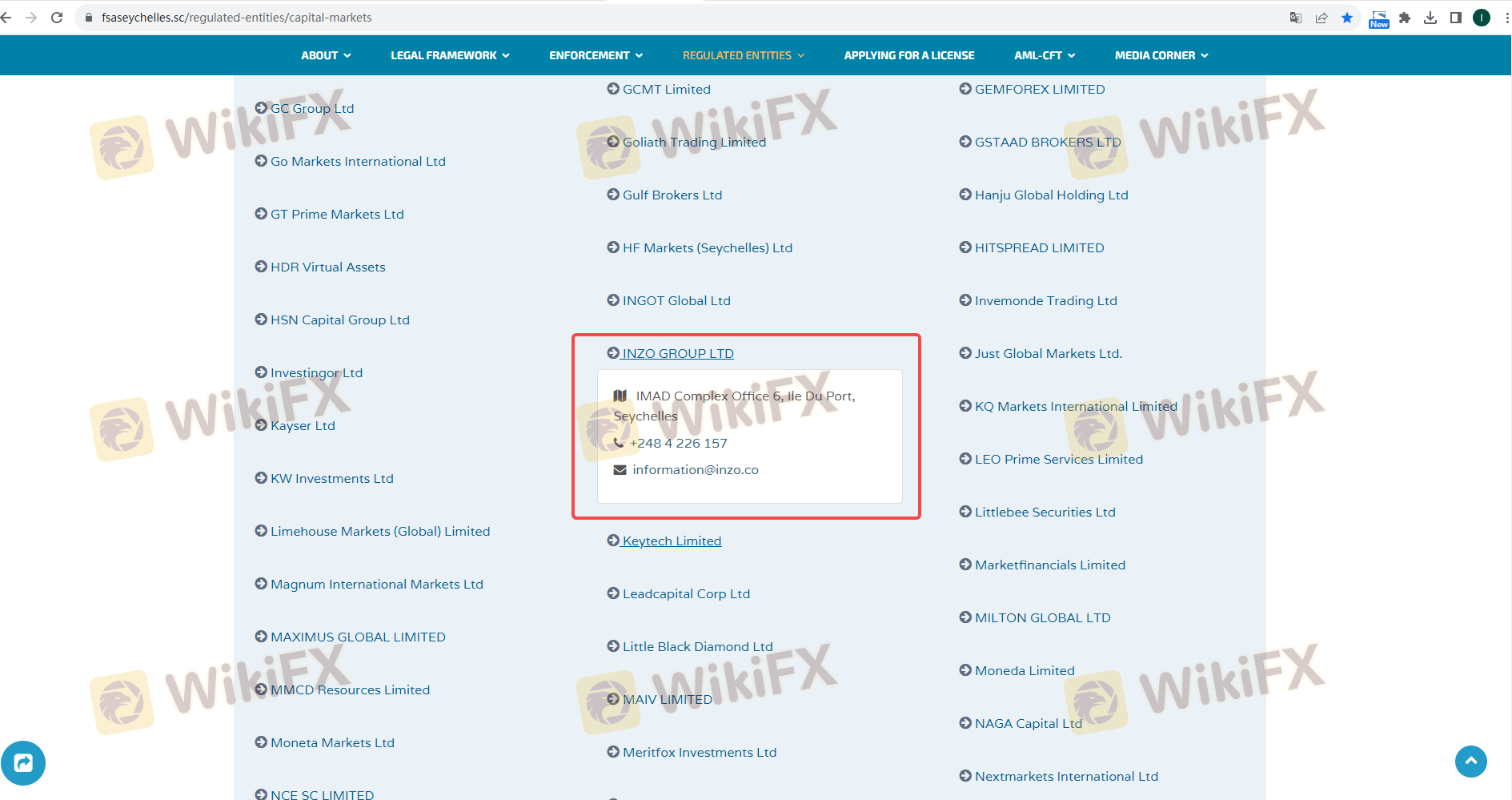Click the arrow icon beside GEMFOREX LIMITED

pos(965,89)
